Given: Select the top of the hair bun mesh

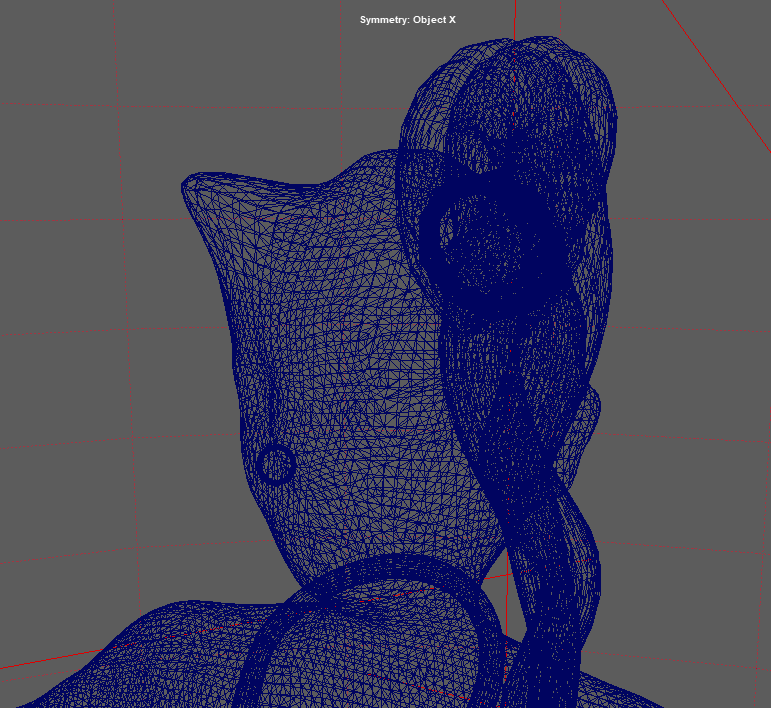Looking at the screenshot, I should 515,60.
